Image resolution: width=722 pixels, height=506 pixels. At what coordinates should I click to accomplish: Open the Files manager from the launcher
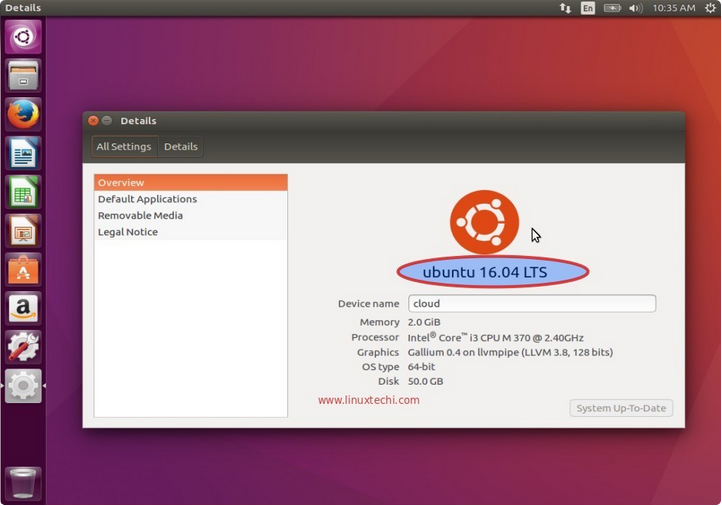(x=23, y=76)
